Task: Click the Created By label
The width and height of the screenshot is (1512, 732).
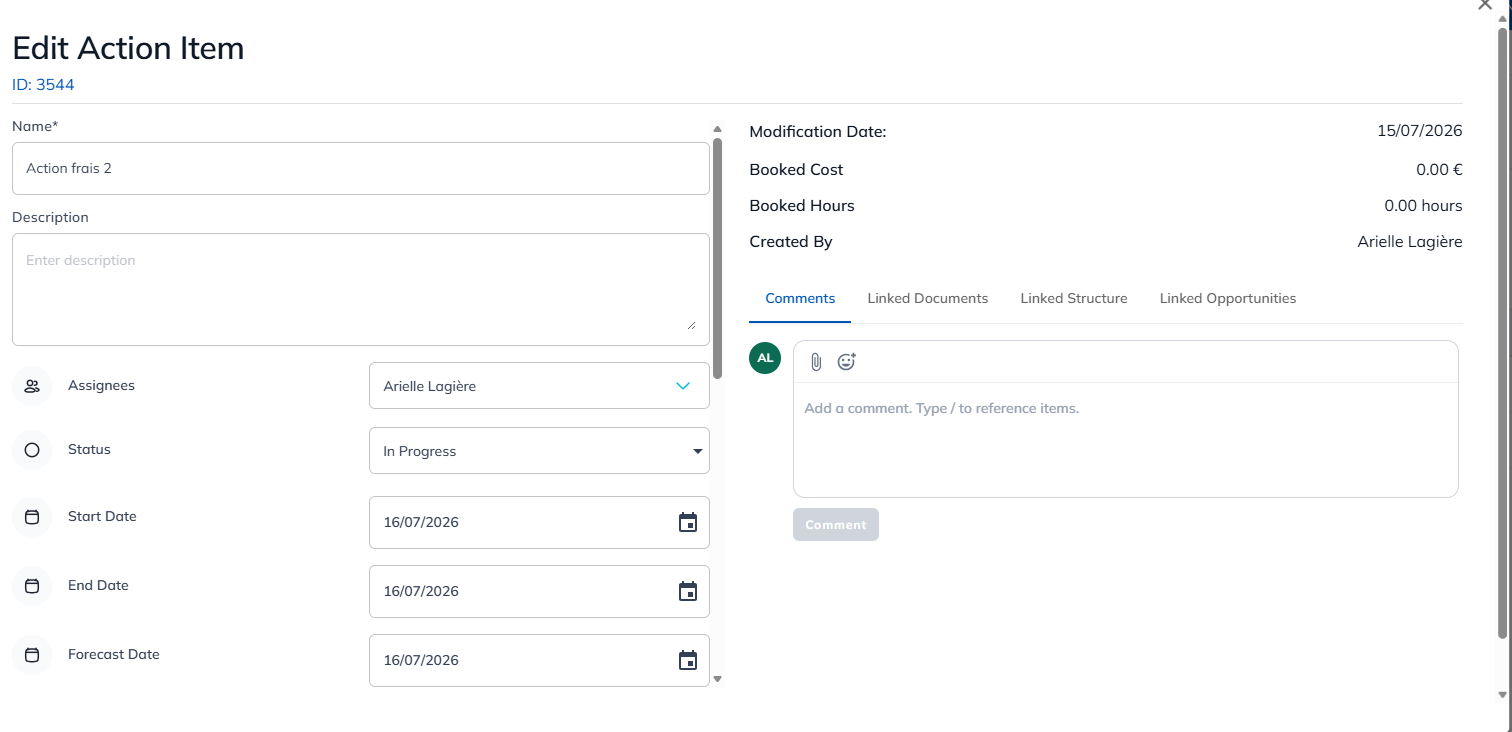Action: (x=791, y=242)
